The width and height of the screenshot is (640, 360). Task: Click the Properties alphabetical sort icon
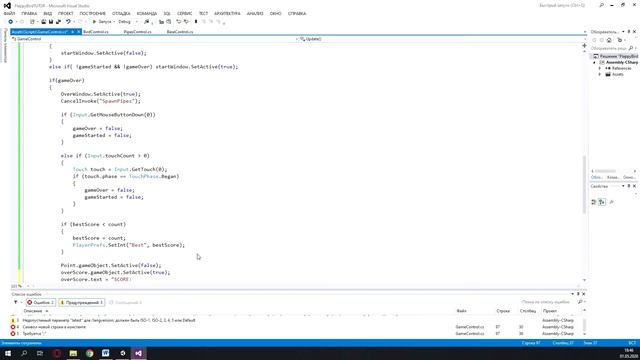(602, 202)
